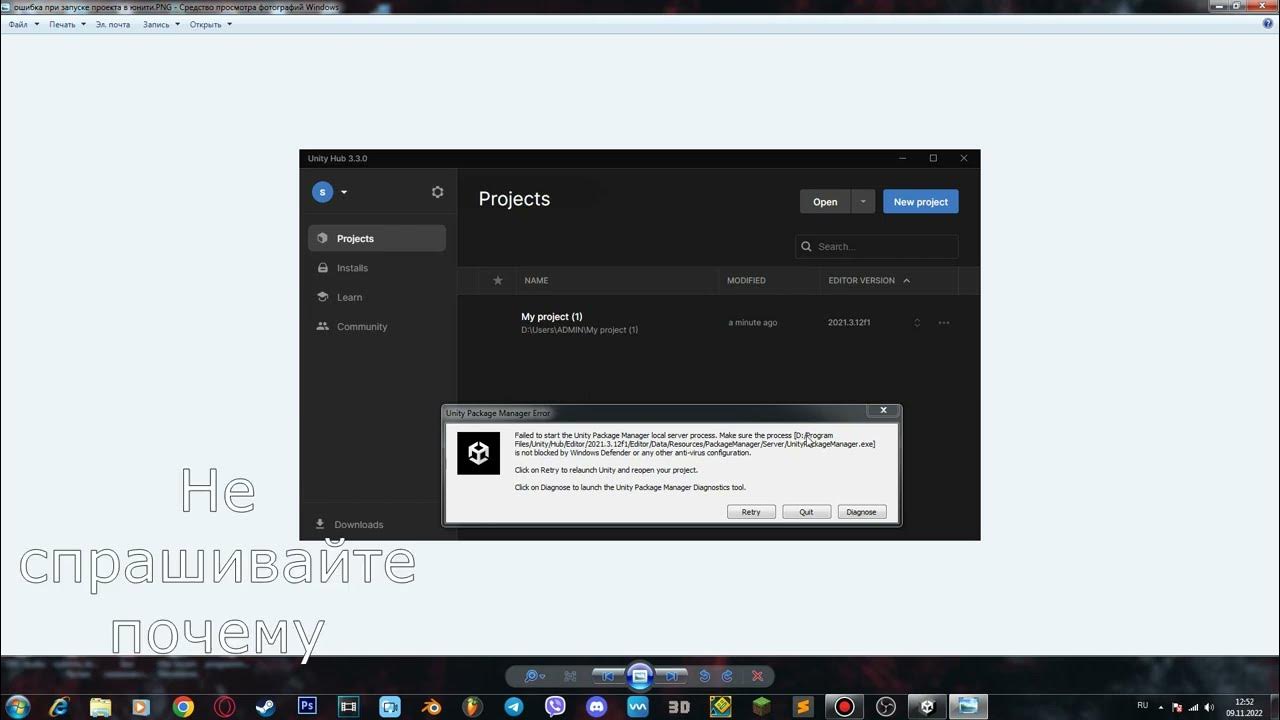
Task: Open the Windows Start menu
Action: (x=18, y=707)
